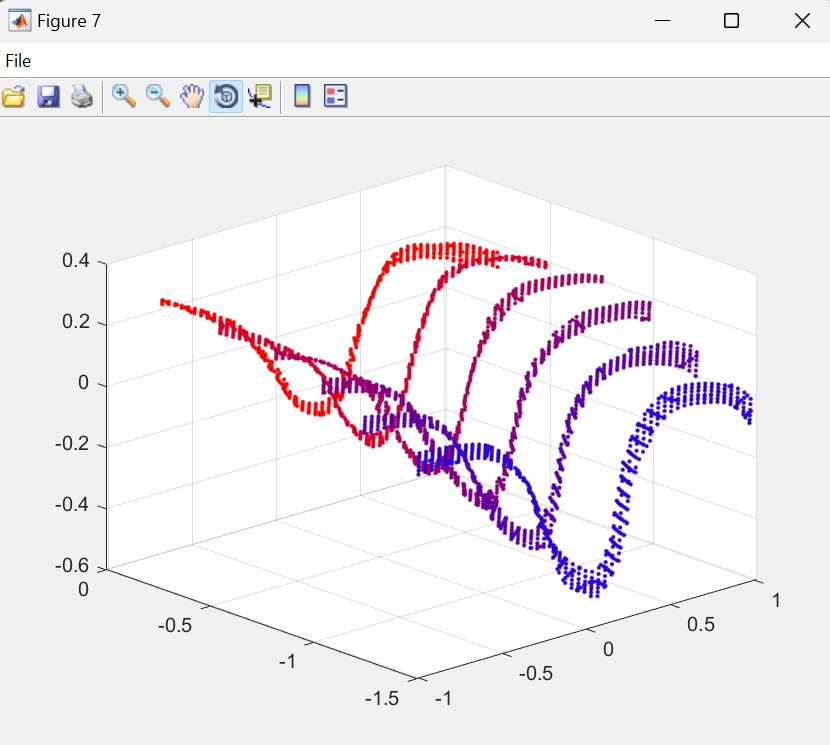The height and width of the screenshot is (745, 830).
Task: Click the Open File folder icon
Action: coord(13,96)
